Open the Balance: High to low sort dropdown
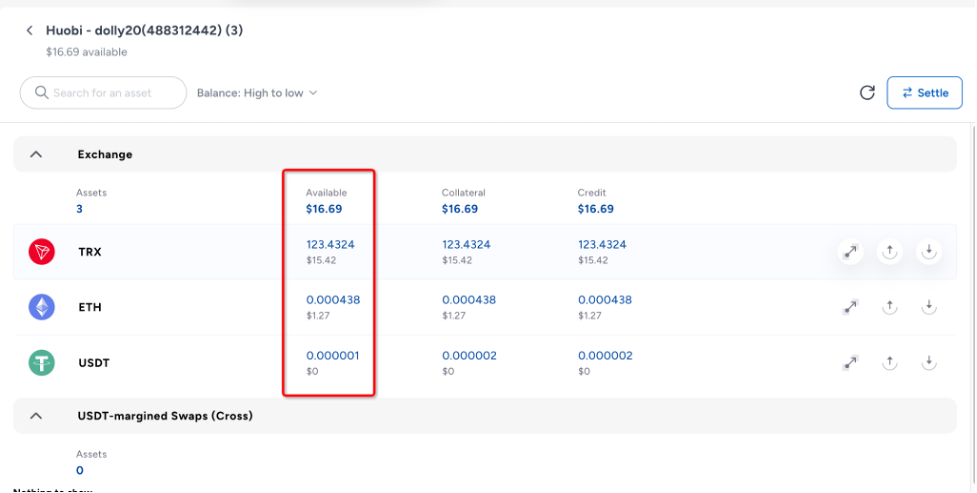Screen dimensions: 977x493 pyautogui.click(x=256, y=93)
